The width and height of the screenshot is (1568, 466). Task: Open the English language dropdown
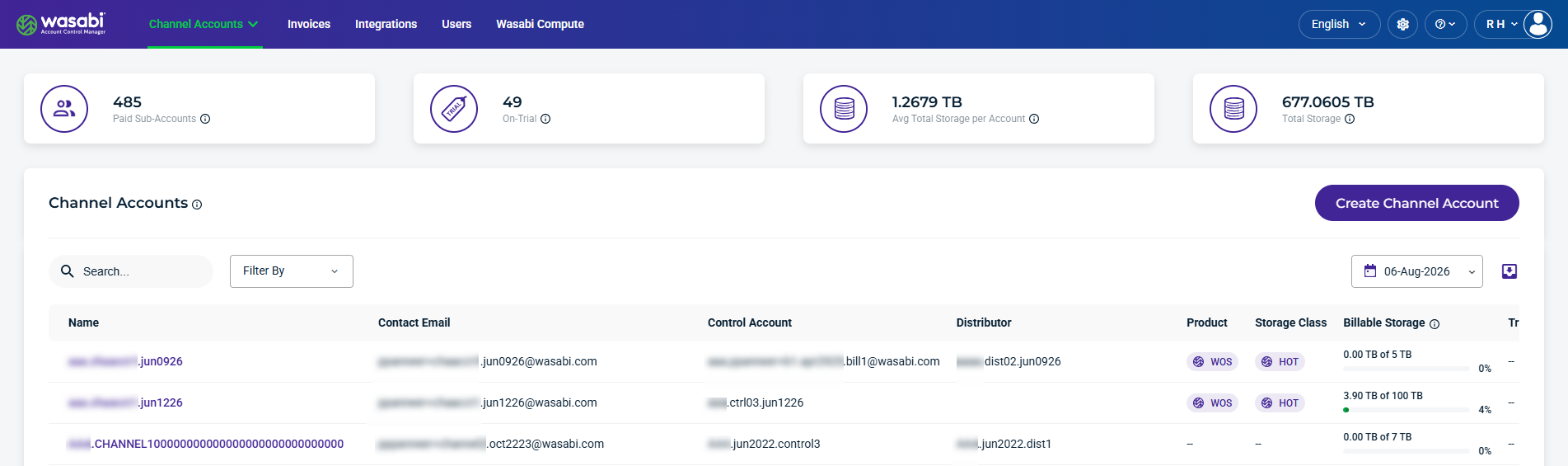point(1339,24)
